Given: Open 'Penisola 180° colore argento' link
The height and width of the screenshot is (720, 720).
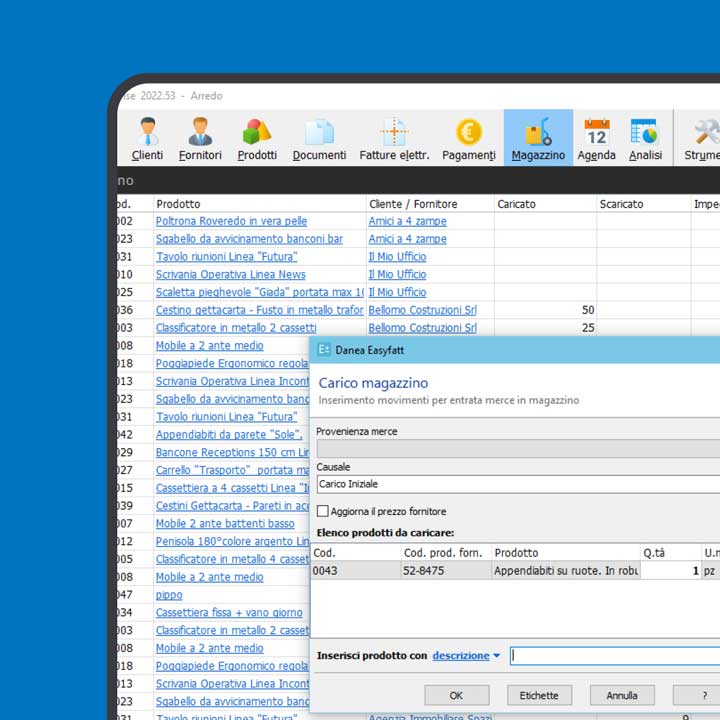Looking at the screenshot, I should coord(232,541).
